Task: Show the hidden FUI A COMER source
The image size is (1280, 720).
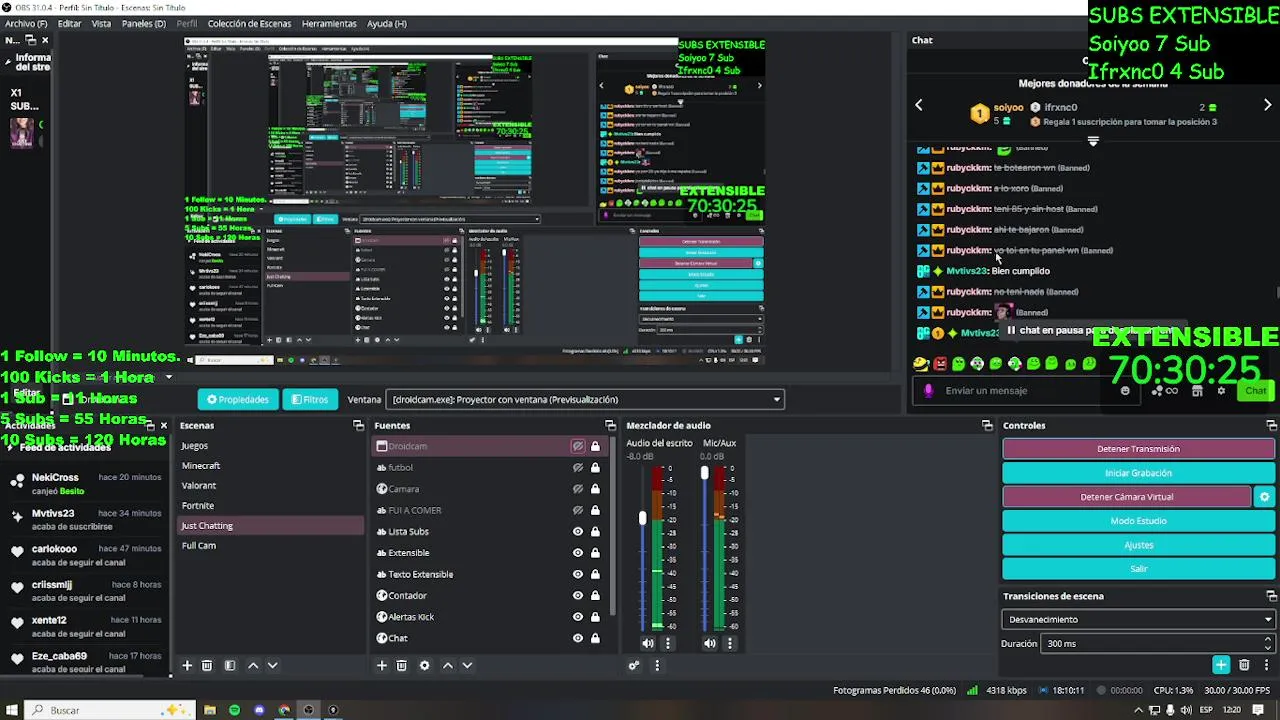Action: point(578,510)
